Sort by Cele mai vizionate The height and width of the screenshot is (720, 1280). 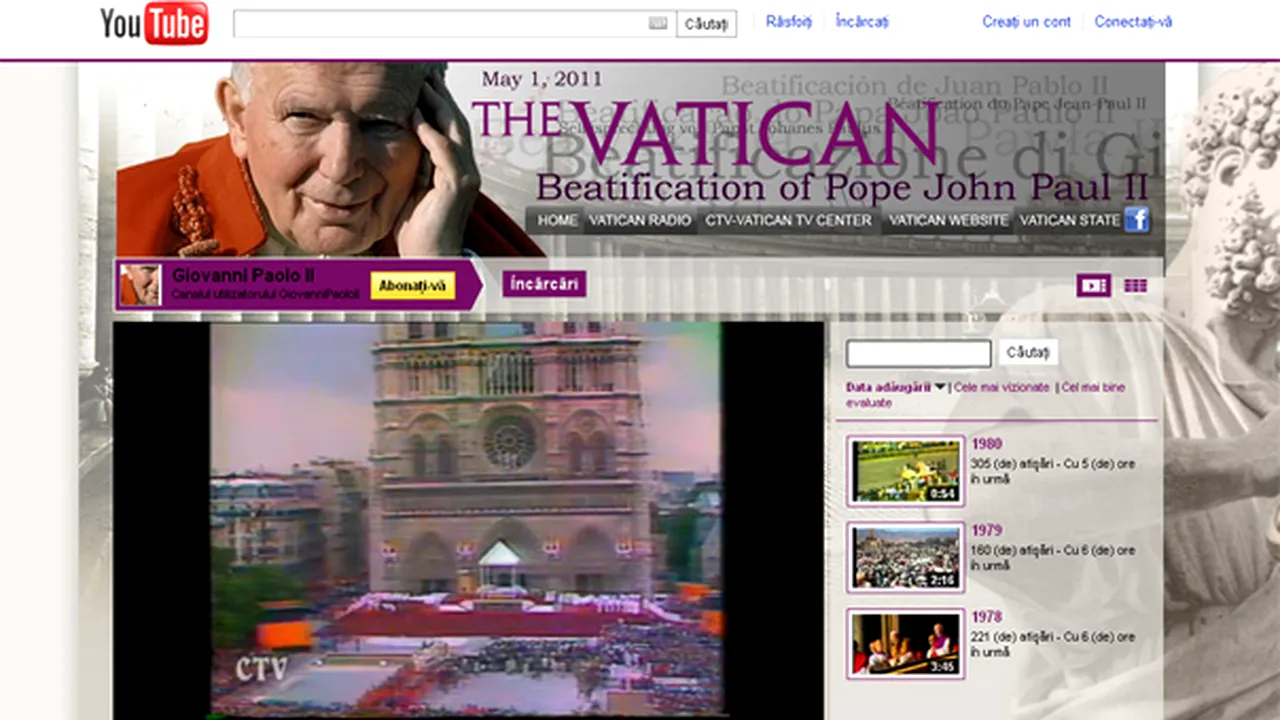click(x=1002, y=387)
